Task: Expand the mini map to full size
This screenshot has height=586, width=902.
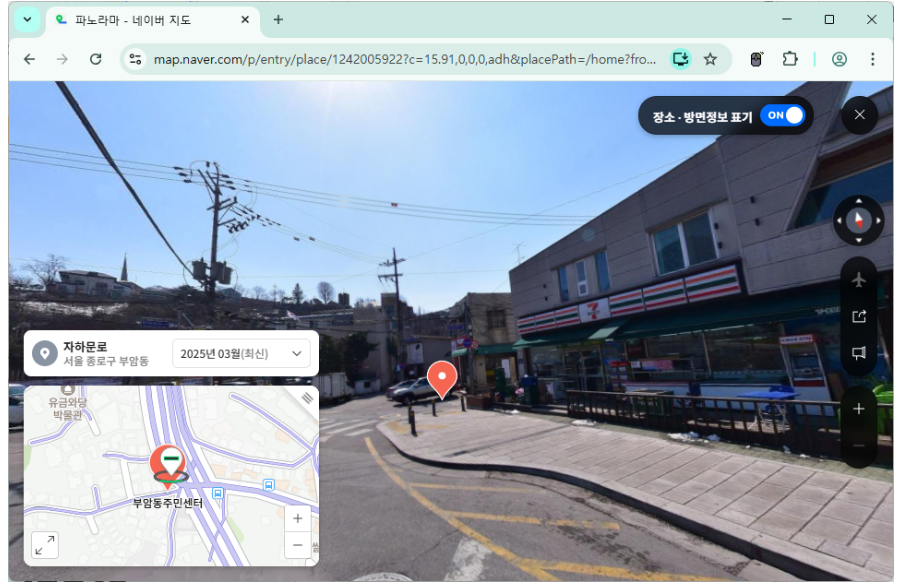Action: (x=45, y=545)
